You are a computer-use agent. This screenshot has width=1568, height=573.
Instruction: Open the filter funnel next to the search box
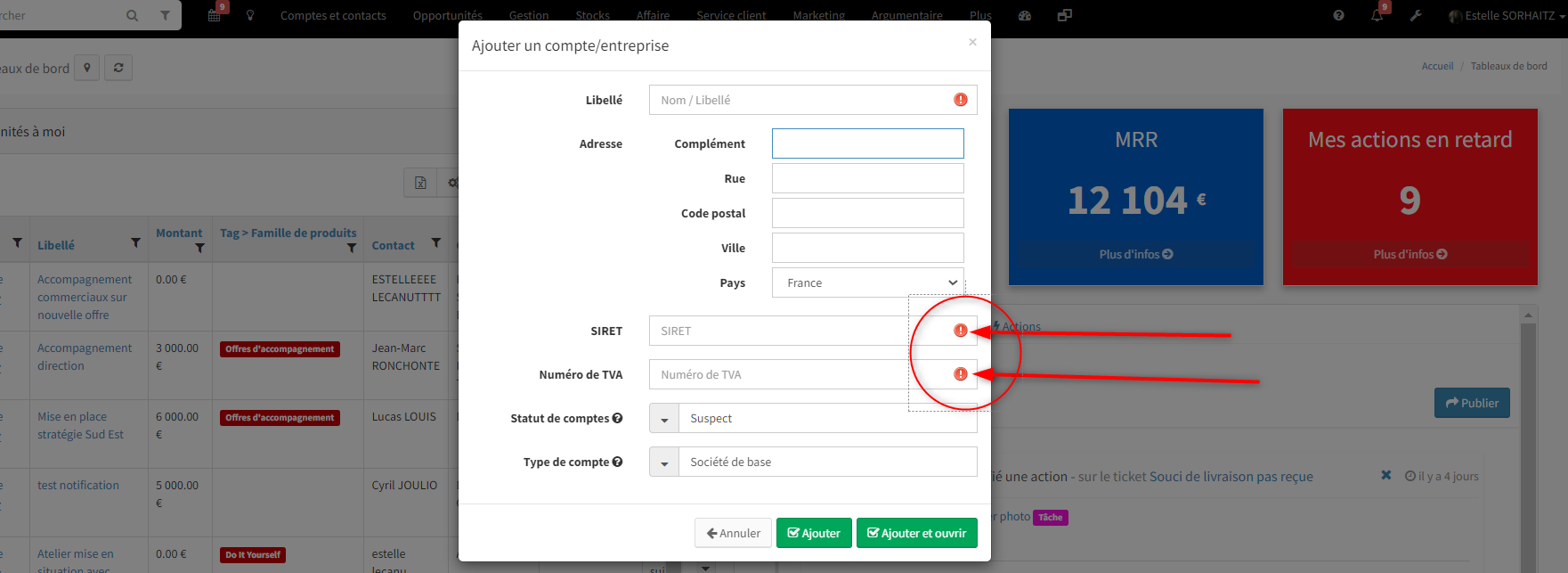coord(165,15)
